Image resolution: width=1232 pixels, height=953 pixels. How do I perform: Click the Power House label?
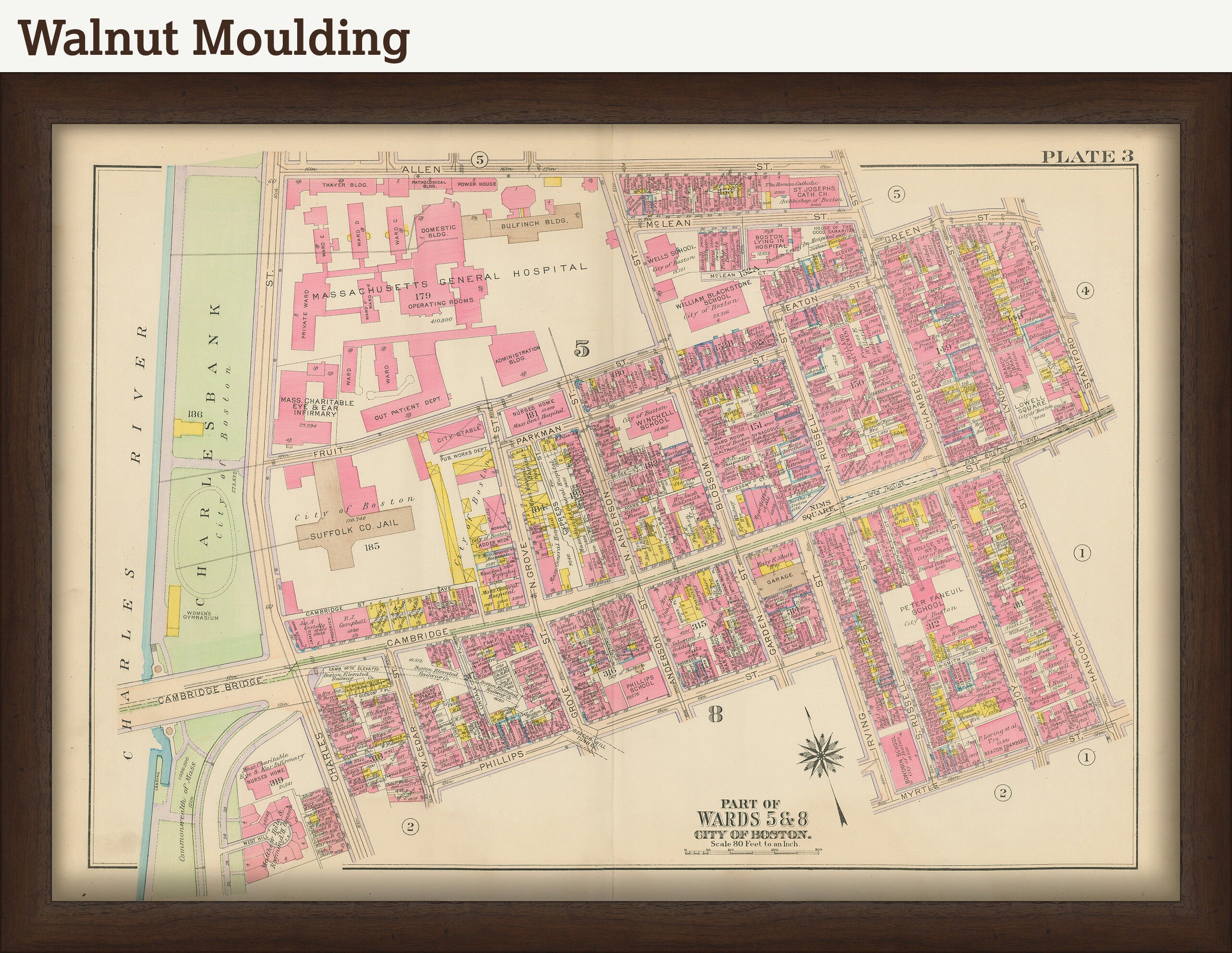477,184
